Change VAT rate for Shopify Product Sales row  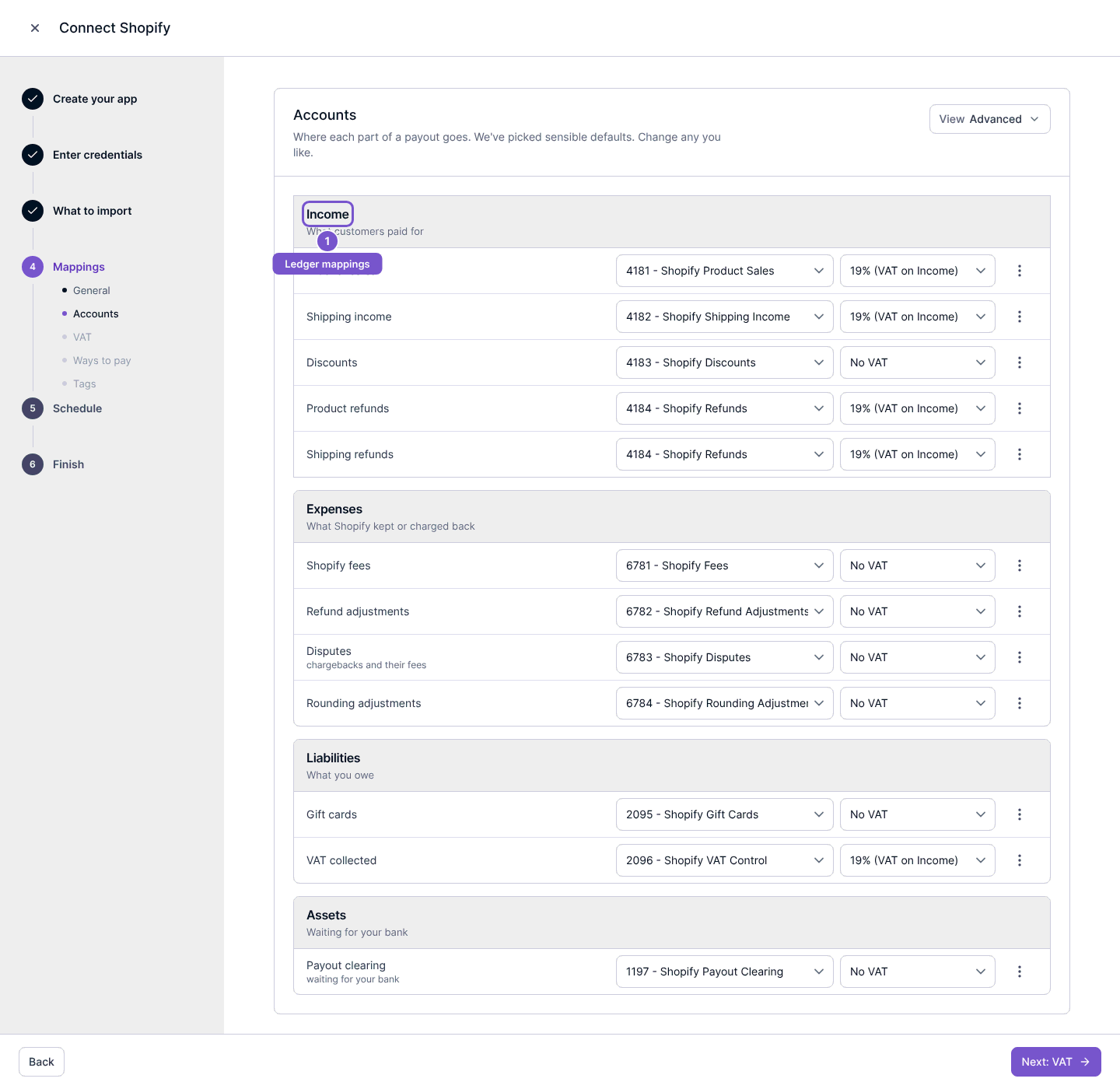(917, 271)
